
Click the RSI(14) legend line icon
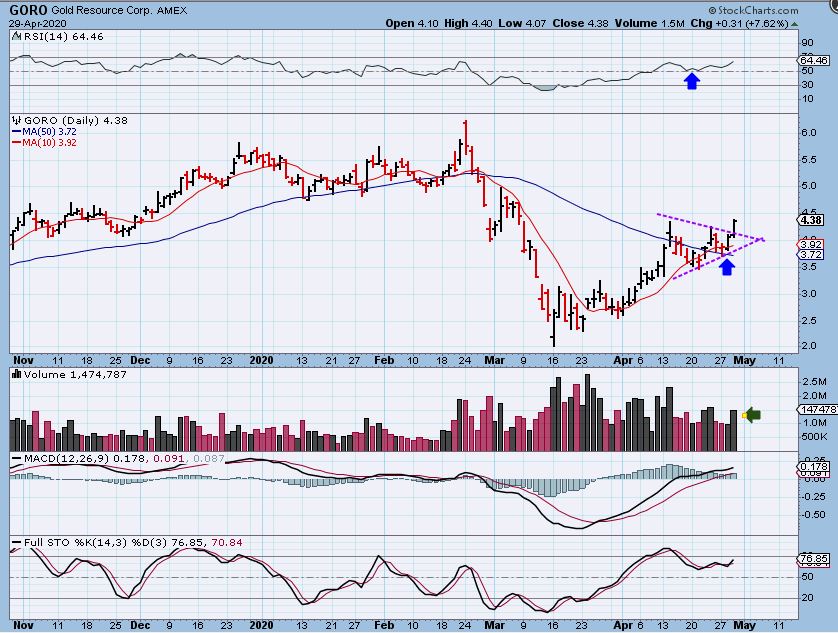[x=17, y=37]
